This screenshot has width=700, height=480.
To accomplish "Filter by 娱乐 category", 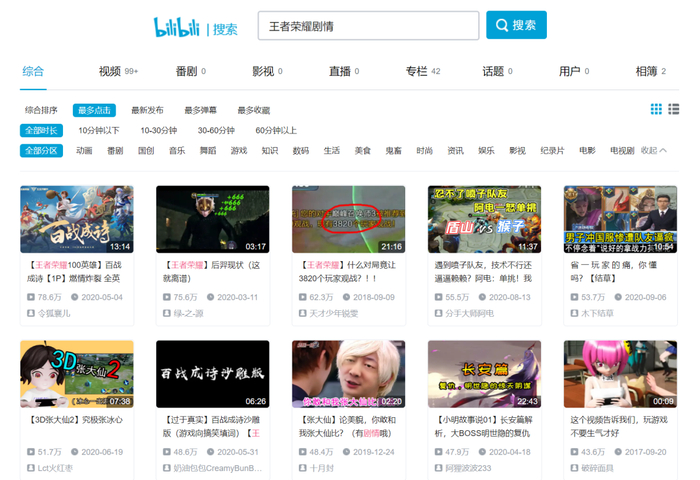I will (486, 150).
